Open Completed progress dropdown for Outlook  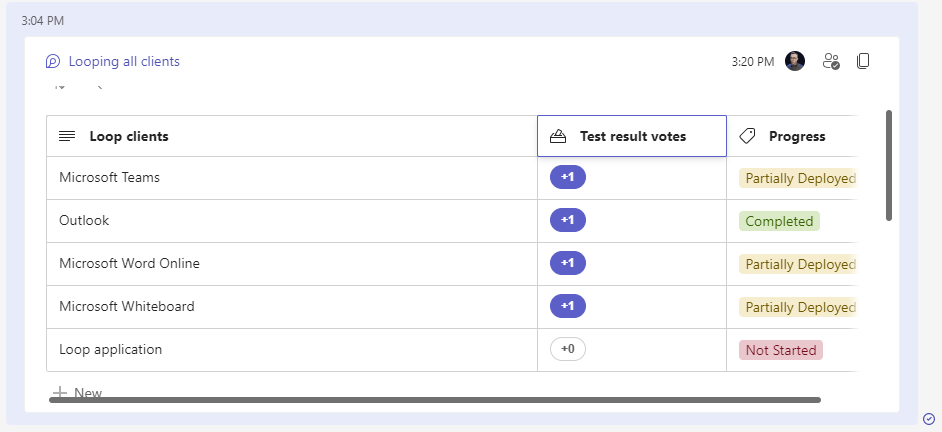779,221
